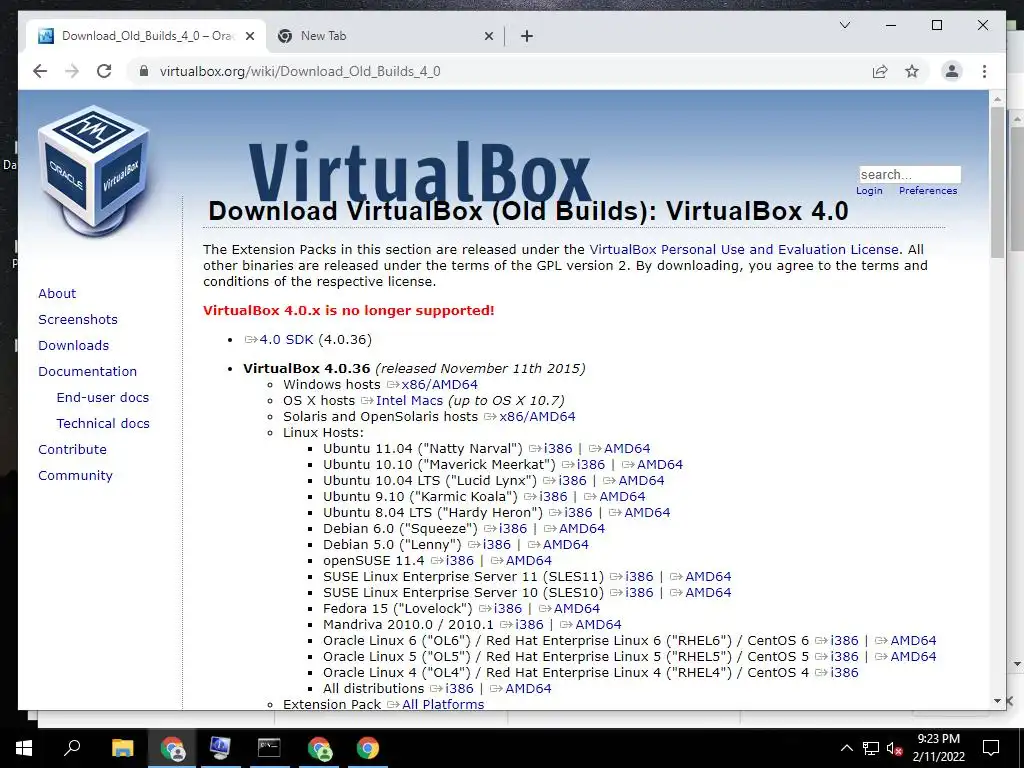The height and width of the screenshot is (768, 1024).
Task: Switch to the Download_Old_Builds_4_0 tab
Action: point(147,36)
